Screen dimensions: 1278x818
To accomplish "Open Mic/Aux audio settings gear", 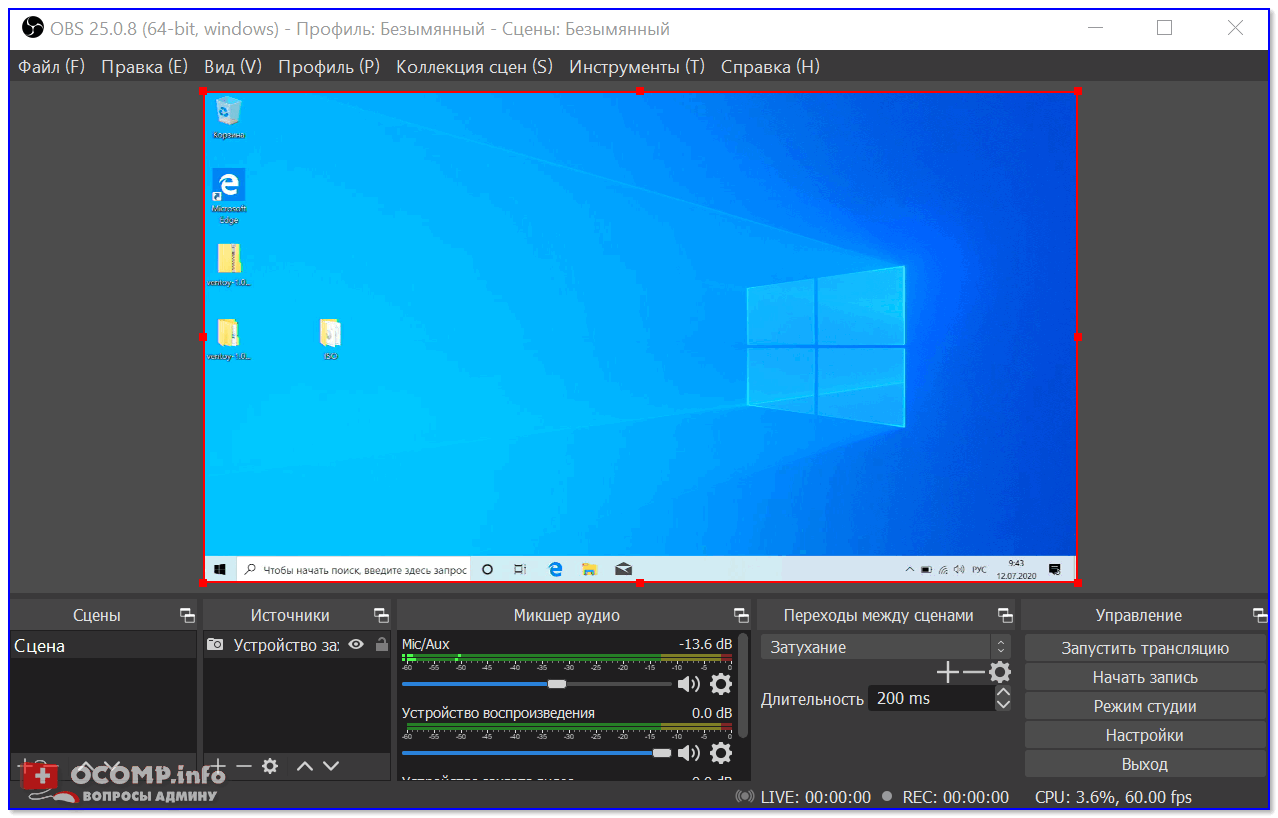I will coord(720,684).
